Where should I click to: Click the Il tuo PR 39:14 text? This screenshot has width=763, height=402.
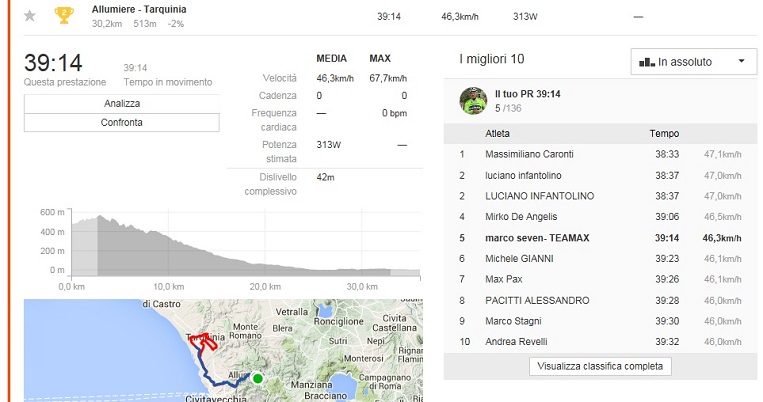point(528,94)
